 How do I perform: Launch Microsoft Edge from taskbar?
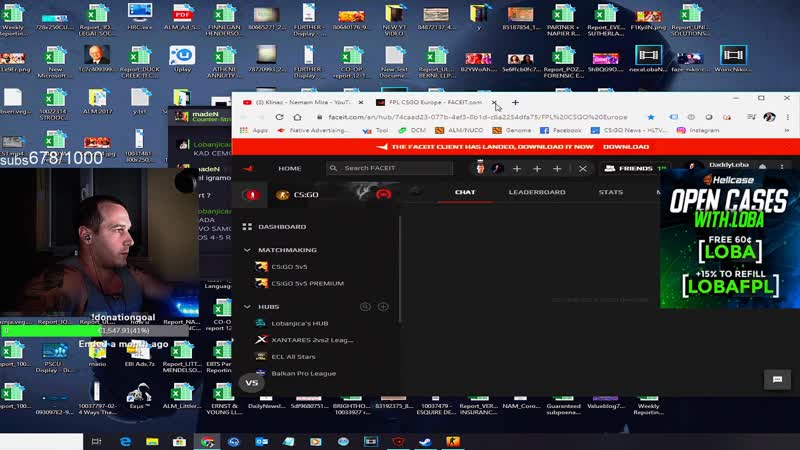coord(125,442)
